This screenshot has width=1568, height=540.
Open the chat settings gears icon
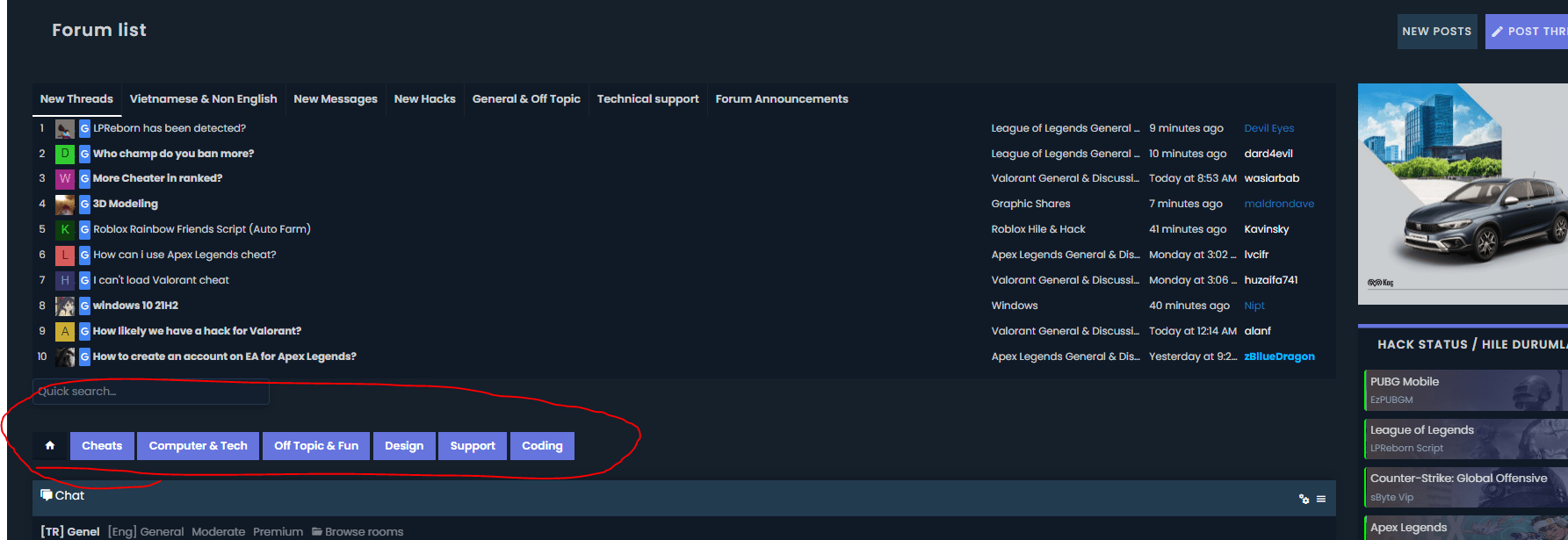(x=1304, y=499)
